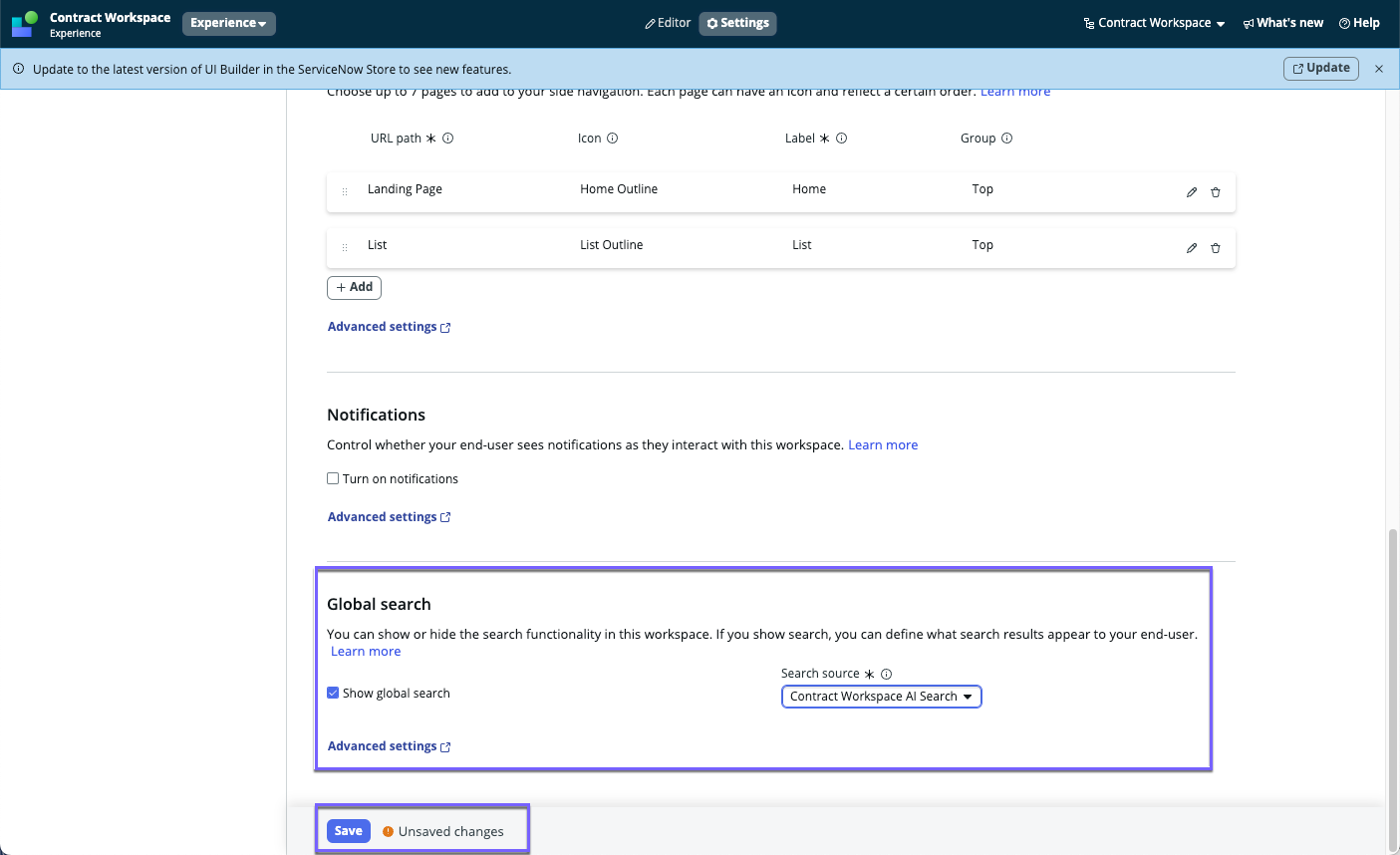Click the 'List Outline' icon cell
The height and width of the screenshot is (855, 1400).
pos(612,245)
